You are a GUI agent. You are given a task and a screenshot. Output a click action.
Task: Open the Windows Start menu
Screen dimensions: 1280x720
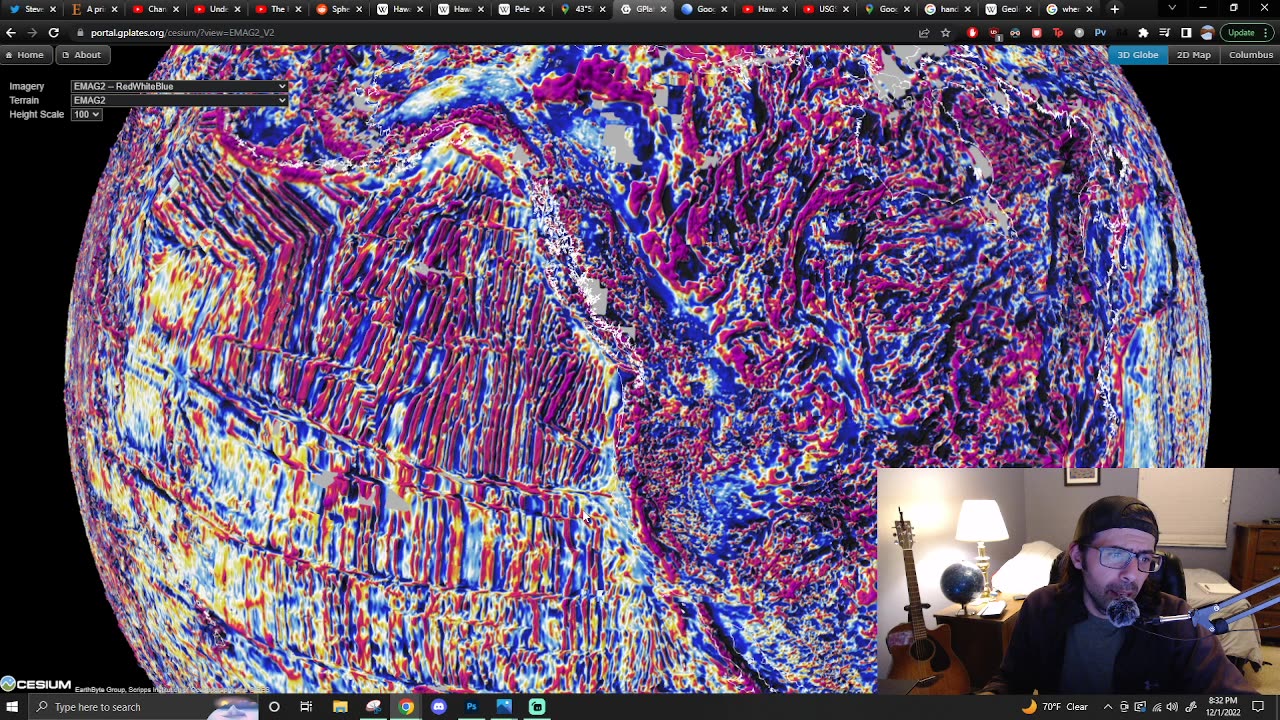coord(12,707)
